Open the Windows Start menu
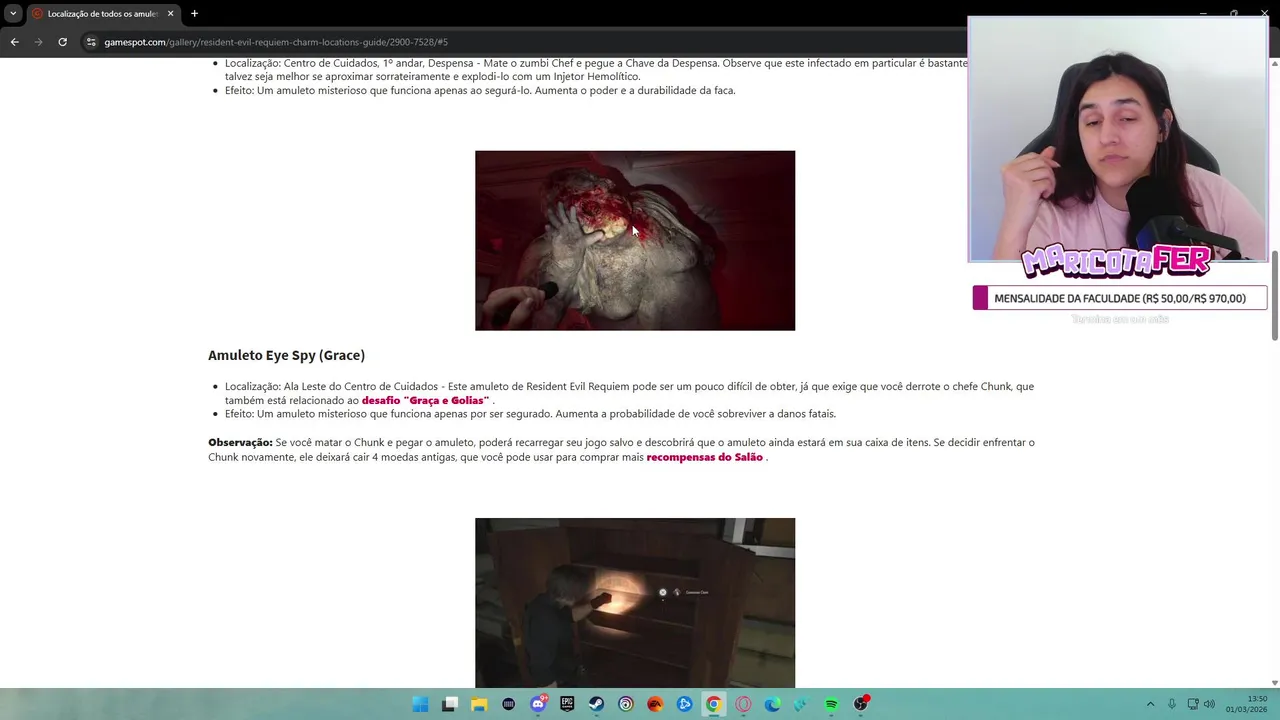Viewport: 1280px width, 720px height. (x=421, y=704)
